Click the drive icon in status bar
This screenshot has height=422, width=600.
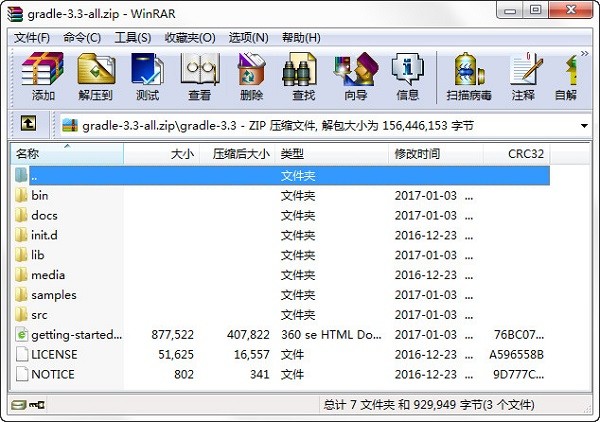[18, 405]
